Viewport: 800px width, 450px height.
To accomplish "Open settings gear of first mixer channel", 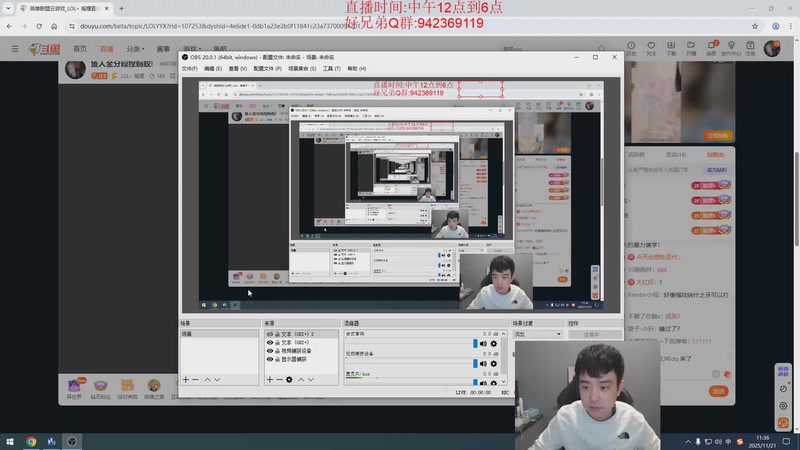I will pos(493,344).
